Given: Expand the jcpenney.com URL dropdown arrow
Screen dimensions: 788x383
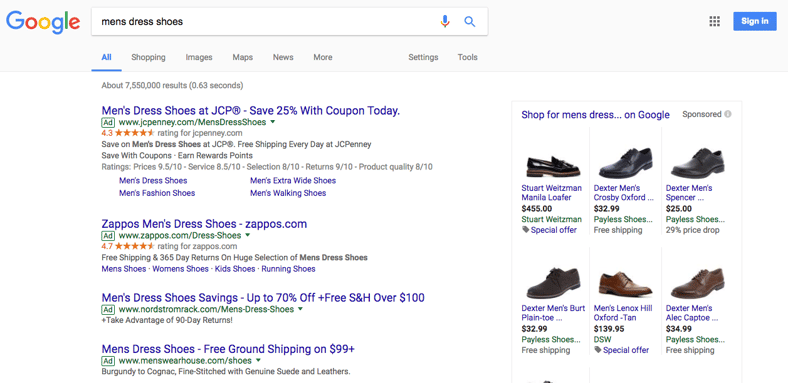Looking at the screenshot, I should tap(272, 122).
